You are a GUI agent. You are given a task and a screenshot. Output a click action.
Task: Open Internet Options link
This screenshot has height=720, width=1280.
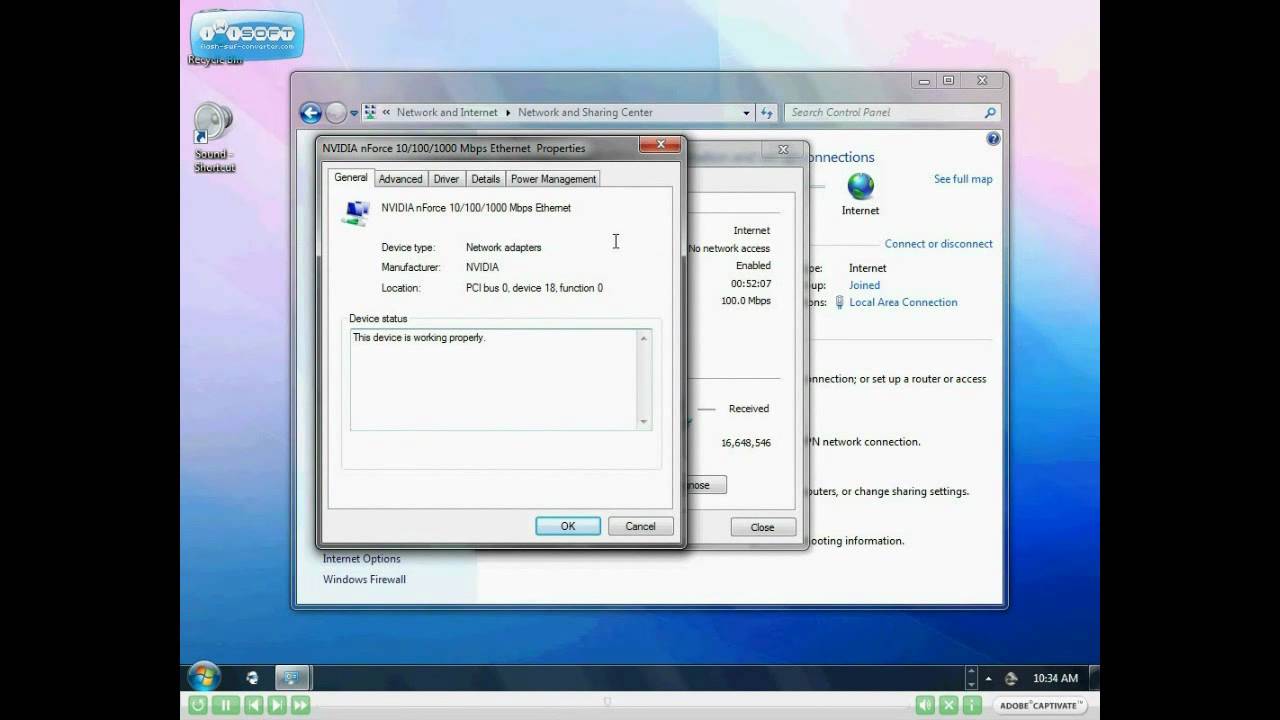pos(361,559)
